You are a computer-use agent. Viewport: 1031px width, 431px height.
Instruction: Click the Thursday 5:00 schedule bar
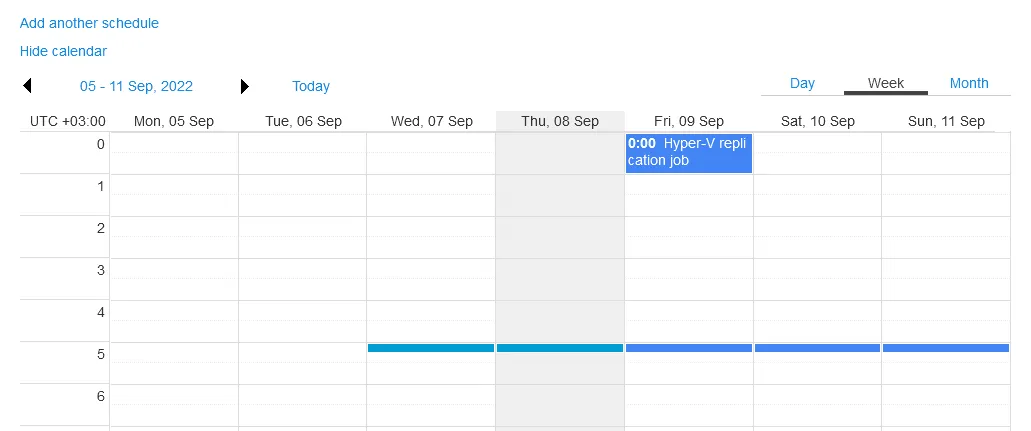pyautogui.click(x=560, y=348)
